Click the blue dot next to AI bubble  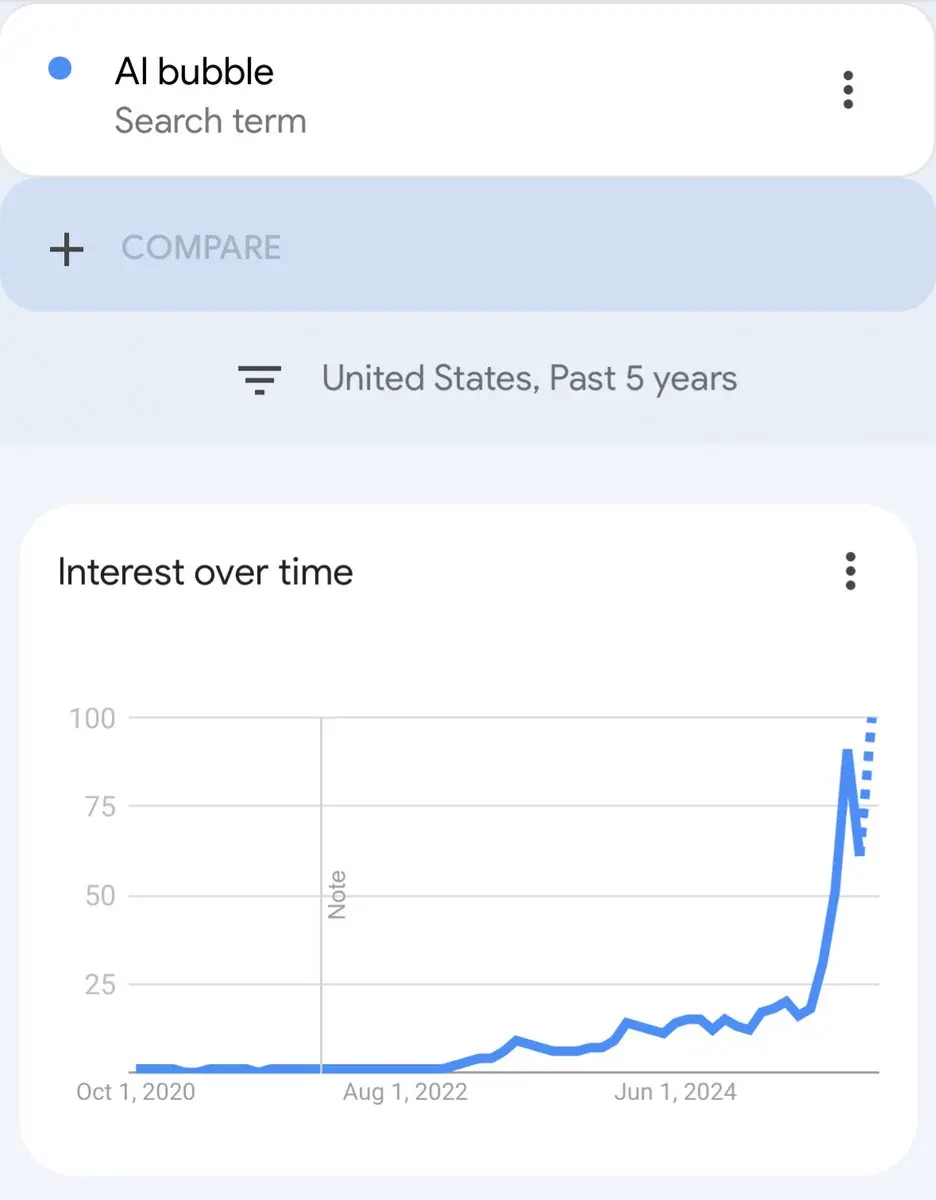[60, 69]
